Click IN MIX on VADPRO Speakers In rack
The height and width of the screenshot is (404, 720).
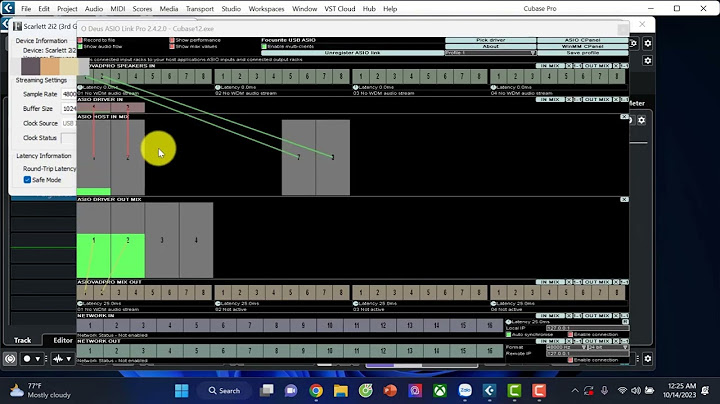[550, 66]
